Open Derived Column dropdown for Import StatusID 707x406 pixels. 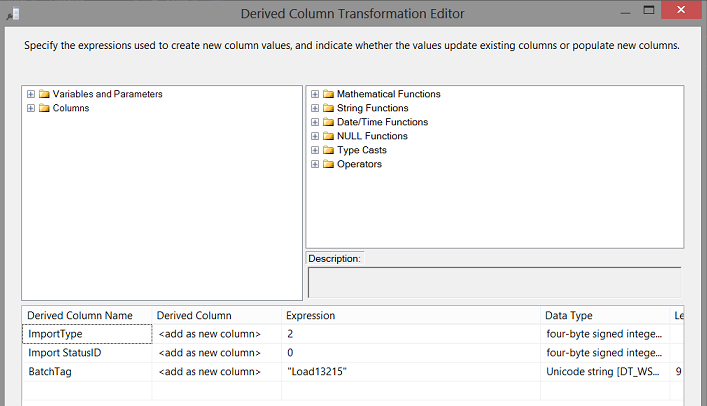coord(216,352)
